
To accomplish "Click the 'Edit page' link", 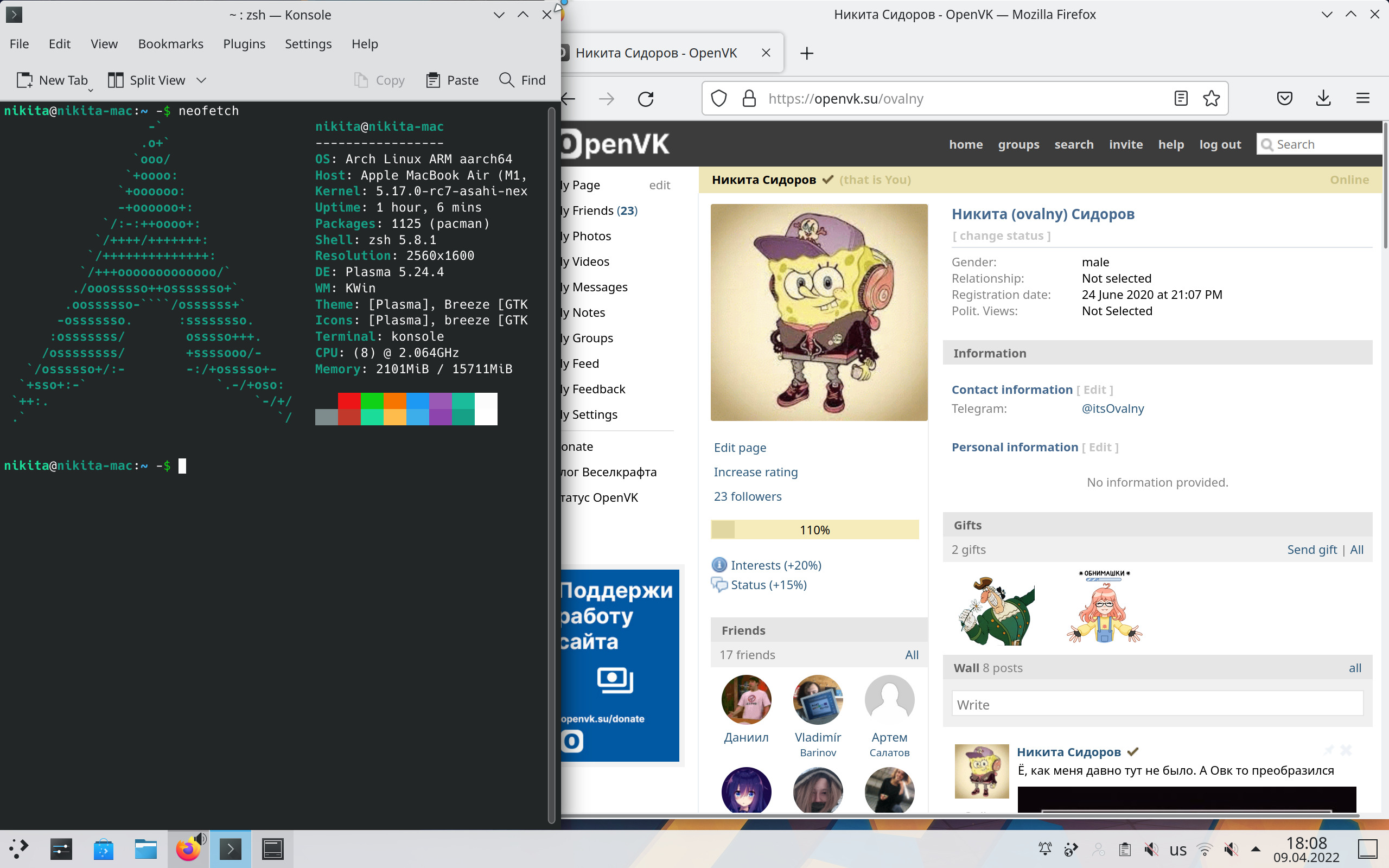I will coord(740,447).
